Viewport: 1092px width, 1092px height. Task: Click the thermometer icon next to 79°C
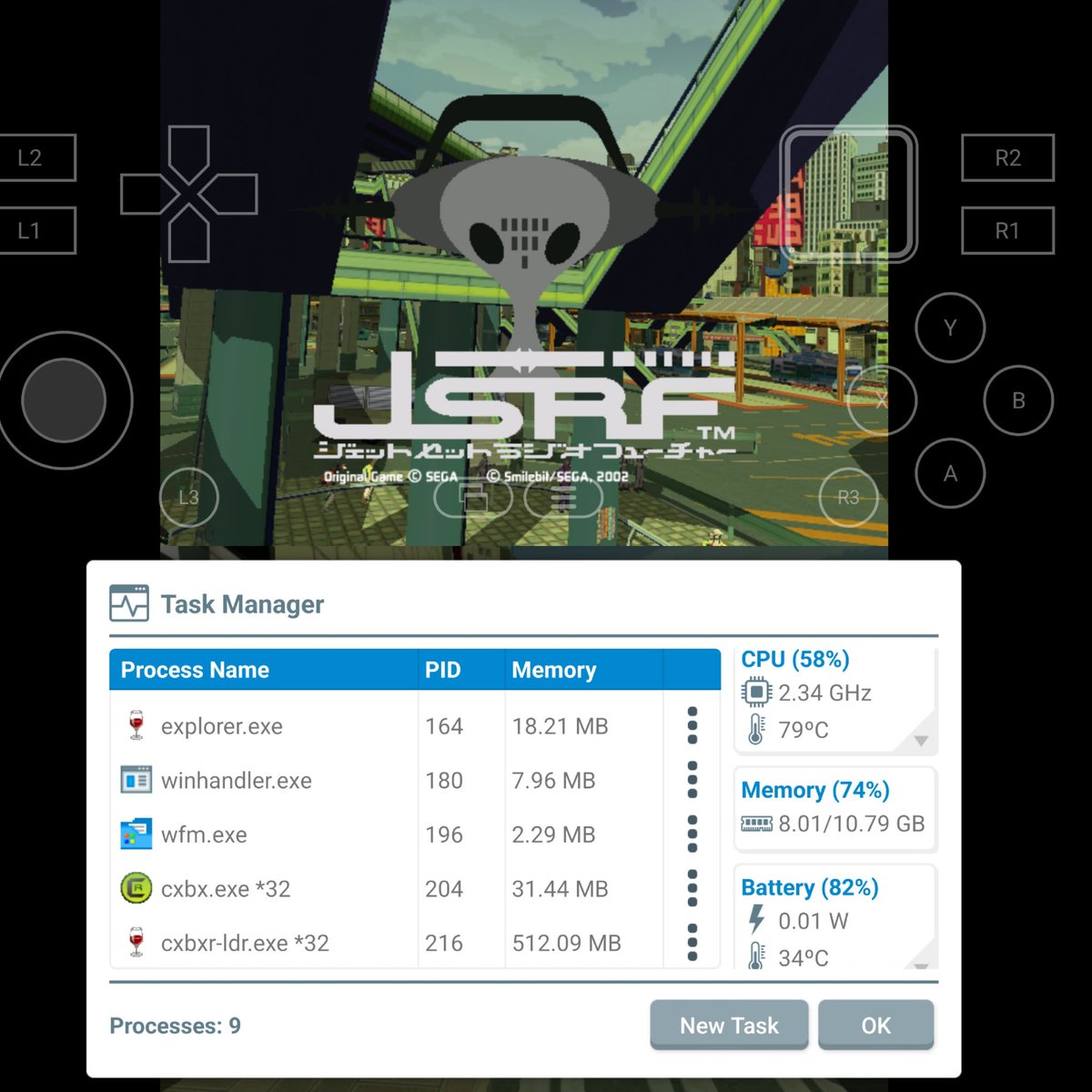tap(754, 728)
